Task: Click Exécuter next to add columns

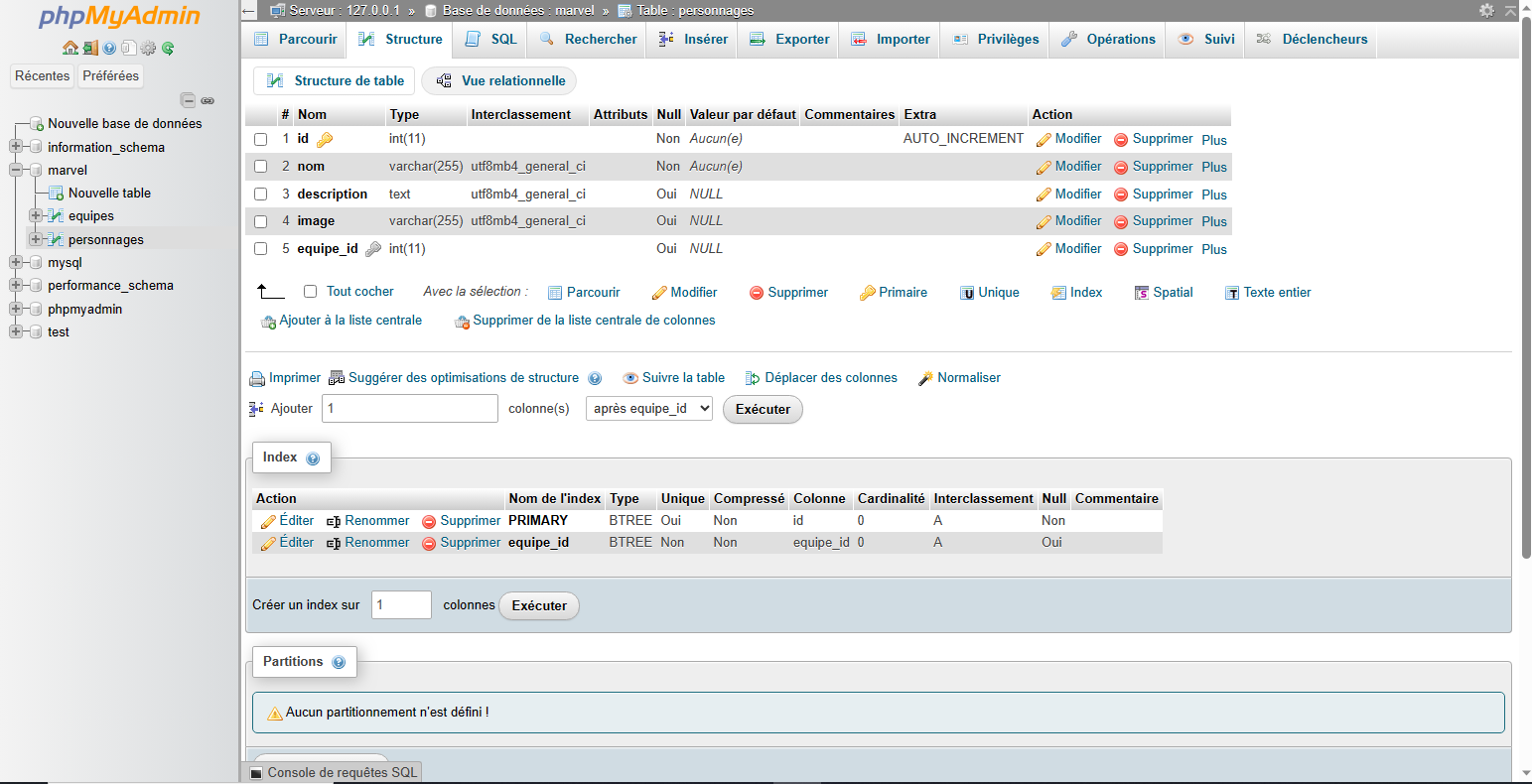Action: pyautogui.click(x=763, y=409)
